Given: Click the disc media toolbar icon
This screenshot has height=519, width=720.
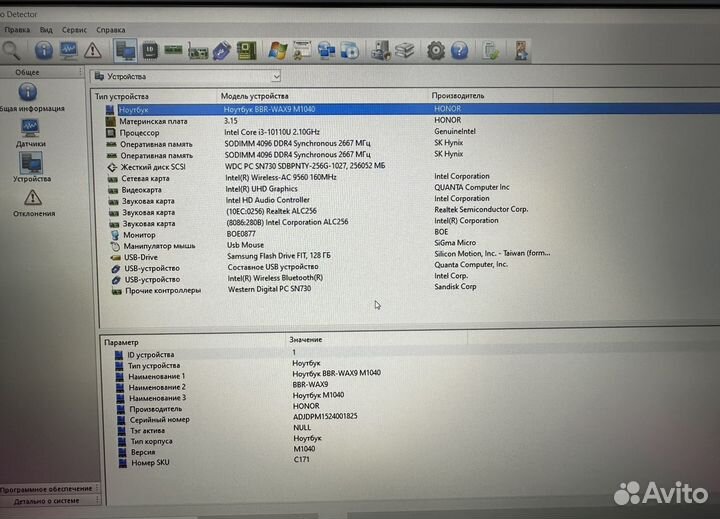Looking at the screenshot, I should click(x=350, y=51).
